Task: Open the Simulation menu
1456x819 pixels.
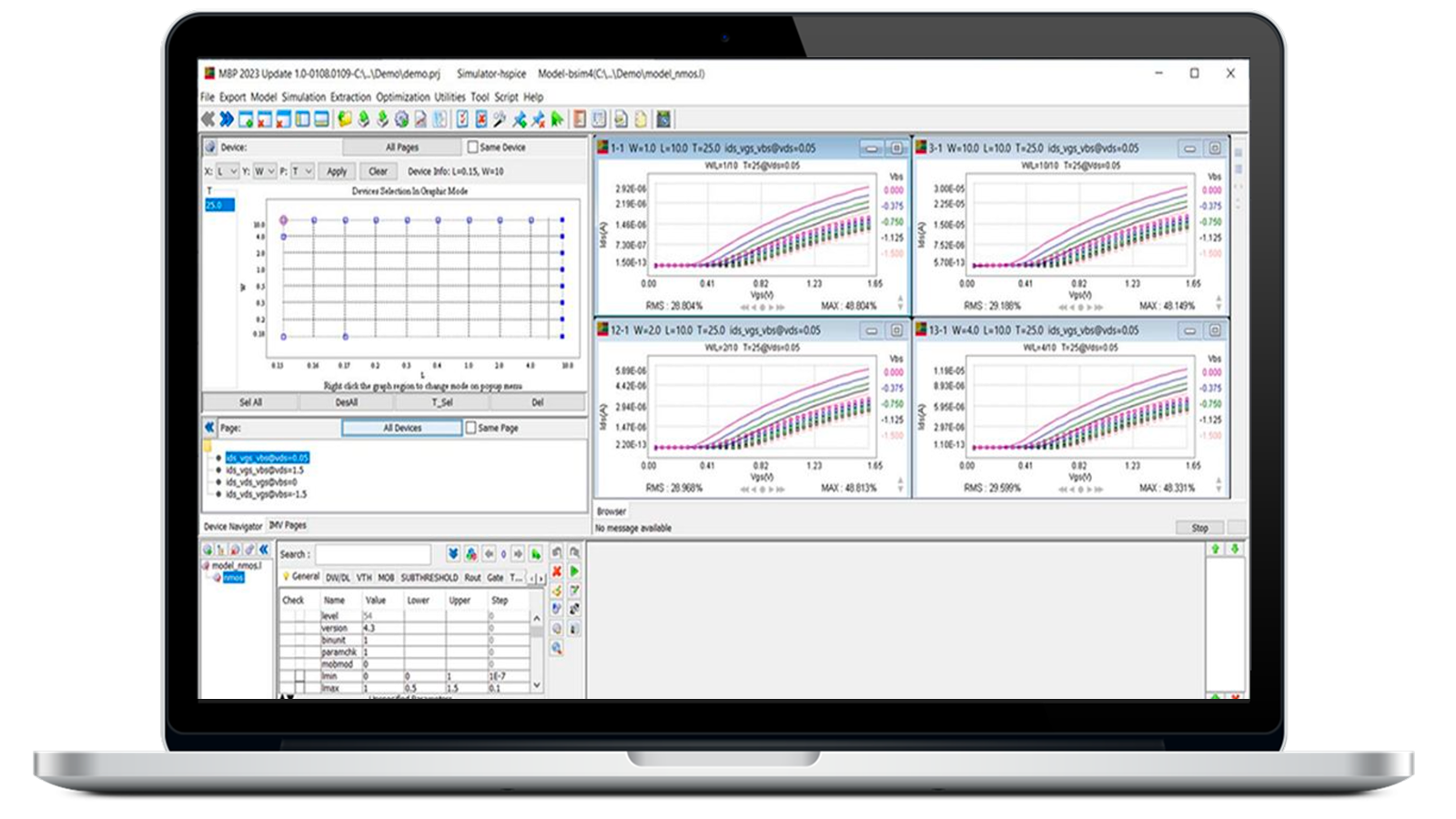Action: click(x=304, y=96)
